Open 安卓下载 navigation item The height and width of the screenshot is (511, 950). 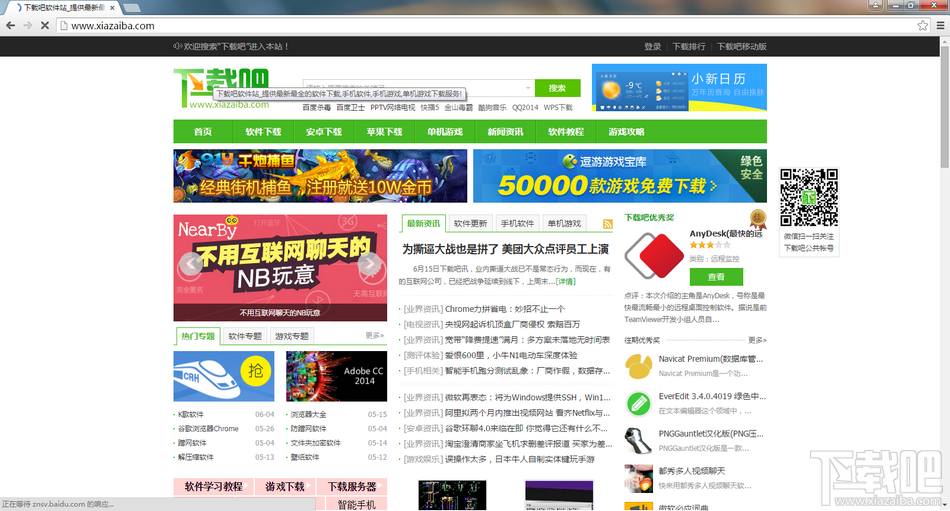tap(324, 132)
